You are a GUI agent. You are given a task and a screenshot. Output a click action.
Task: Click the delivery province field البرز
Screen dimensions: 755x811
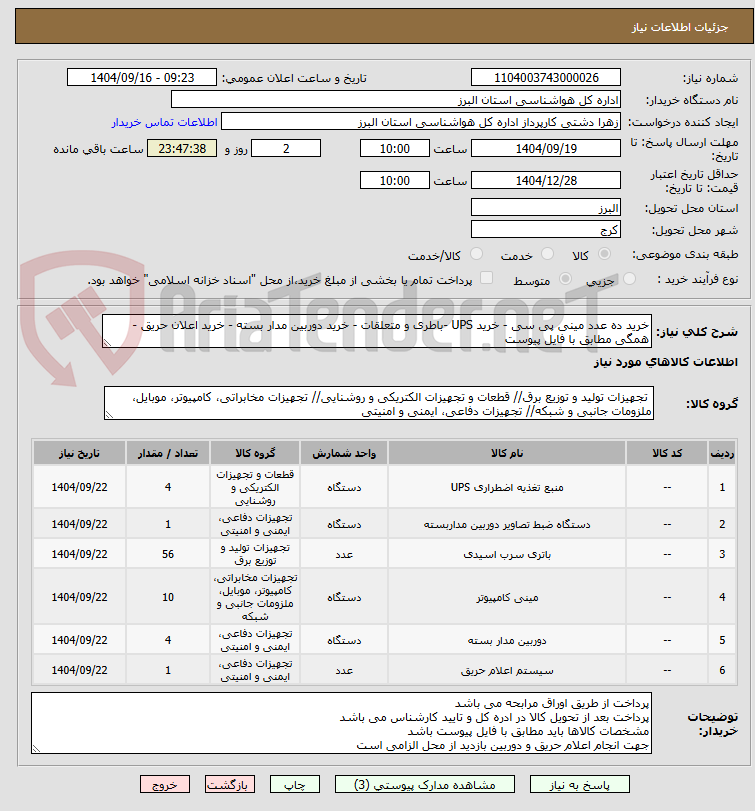click(546, 208)
